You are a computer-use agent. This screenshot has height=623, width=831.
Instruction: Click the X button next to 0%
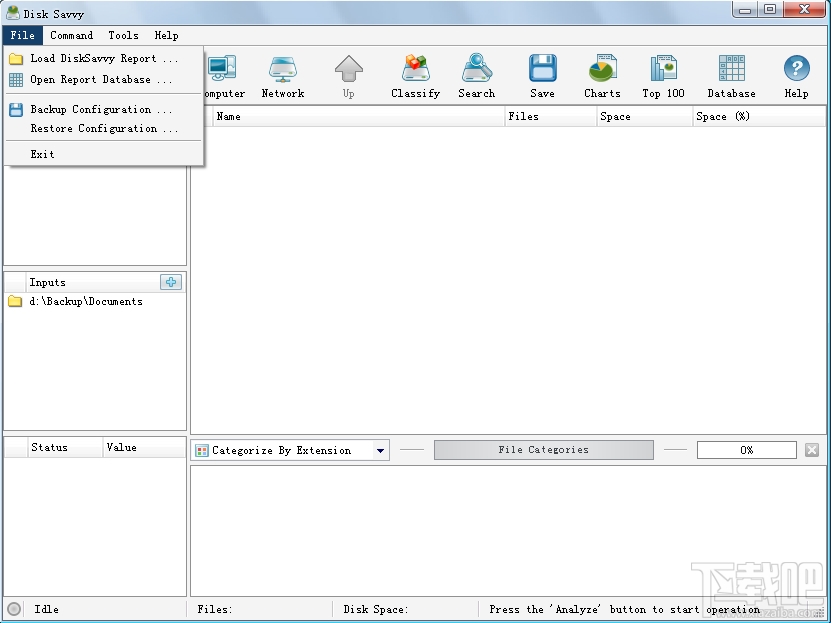(811, 450)
